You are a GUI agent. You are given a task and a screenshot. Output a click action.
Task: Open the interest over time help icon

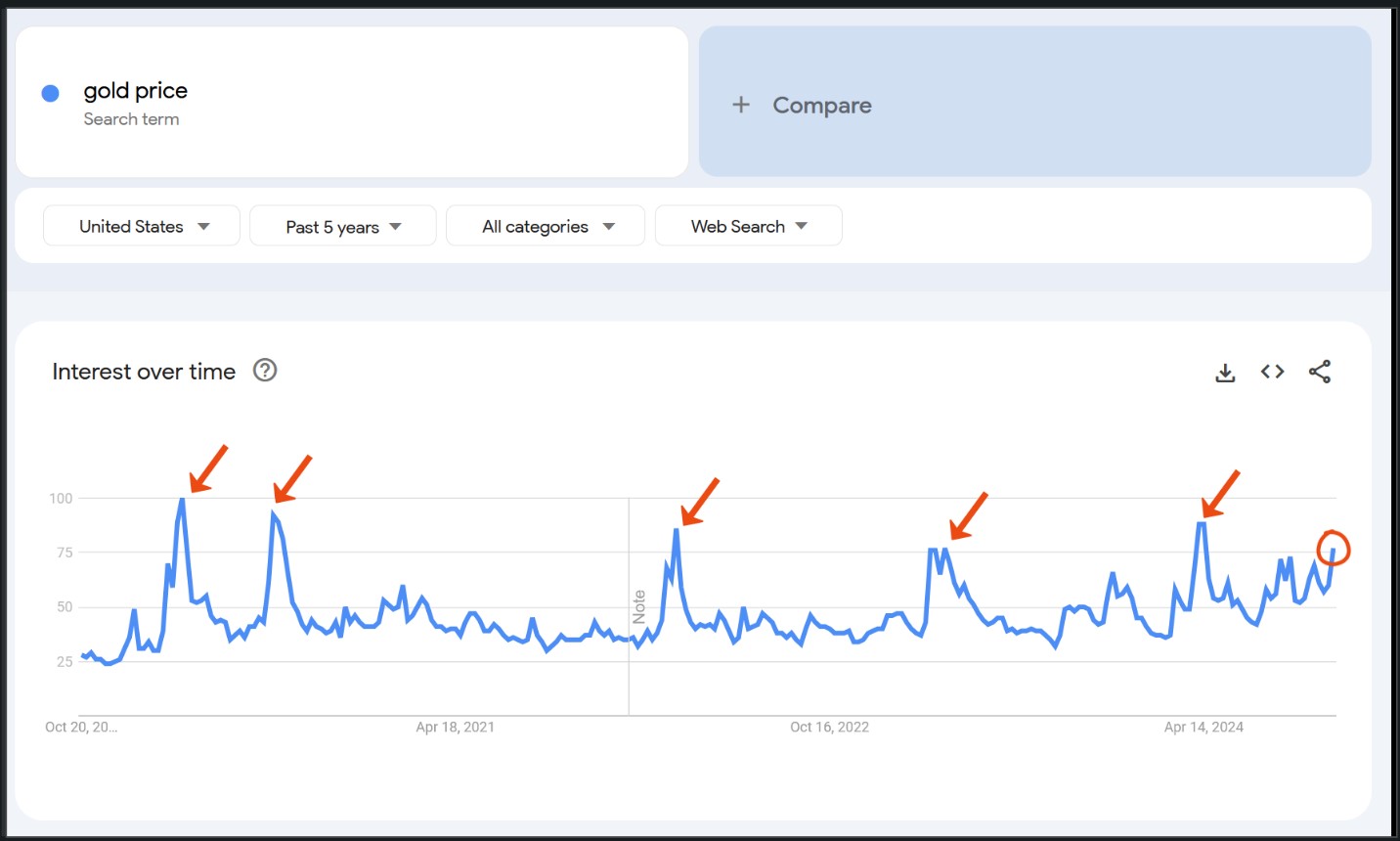click(265, 371)
